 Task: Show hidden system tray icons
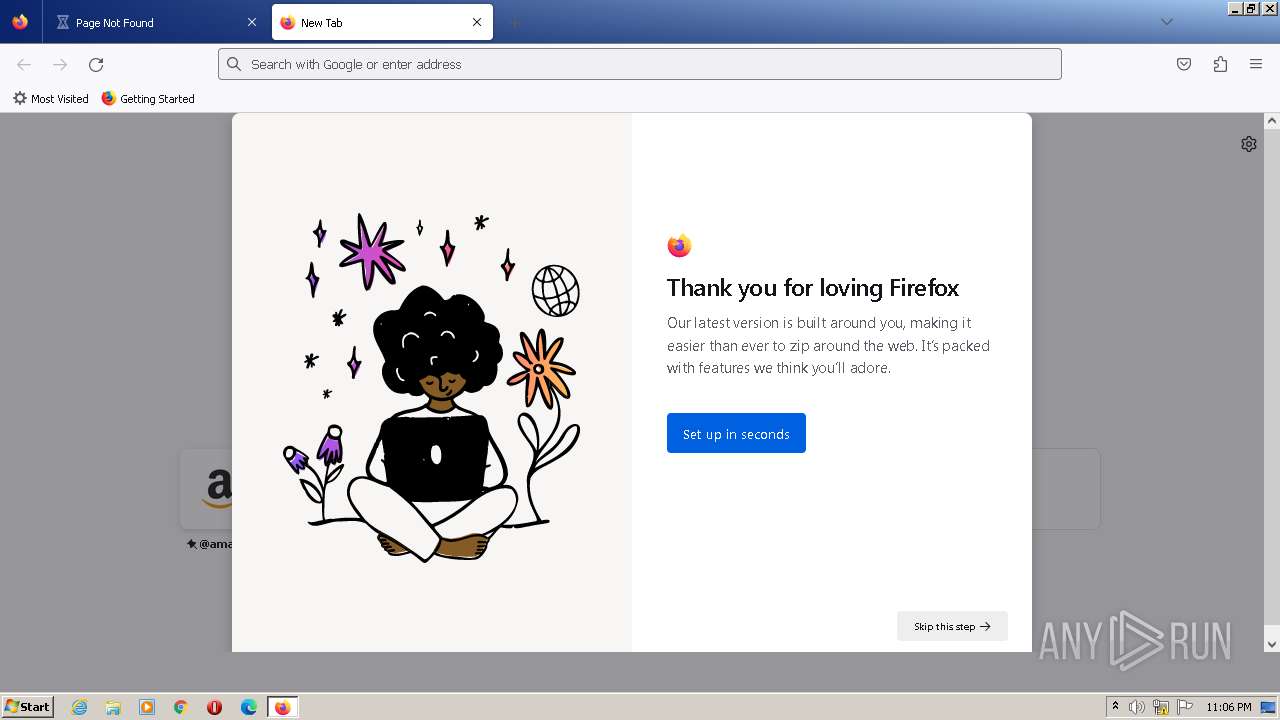(x=1115, y=707)
